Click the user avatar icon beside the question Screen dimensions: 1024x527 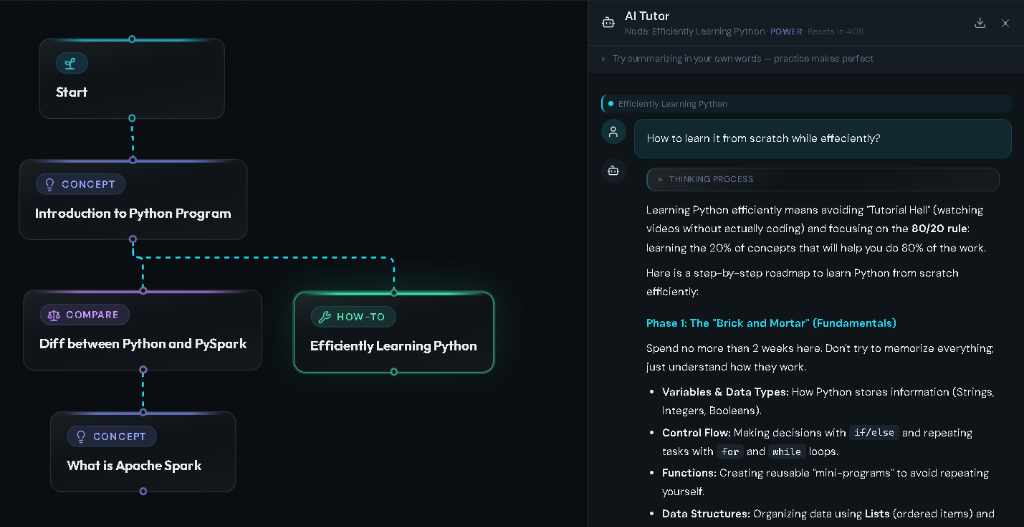point(613,131)
